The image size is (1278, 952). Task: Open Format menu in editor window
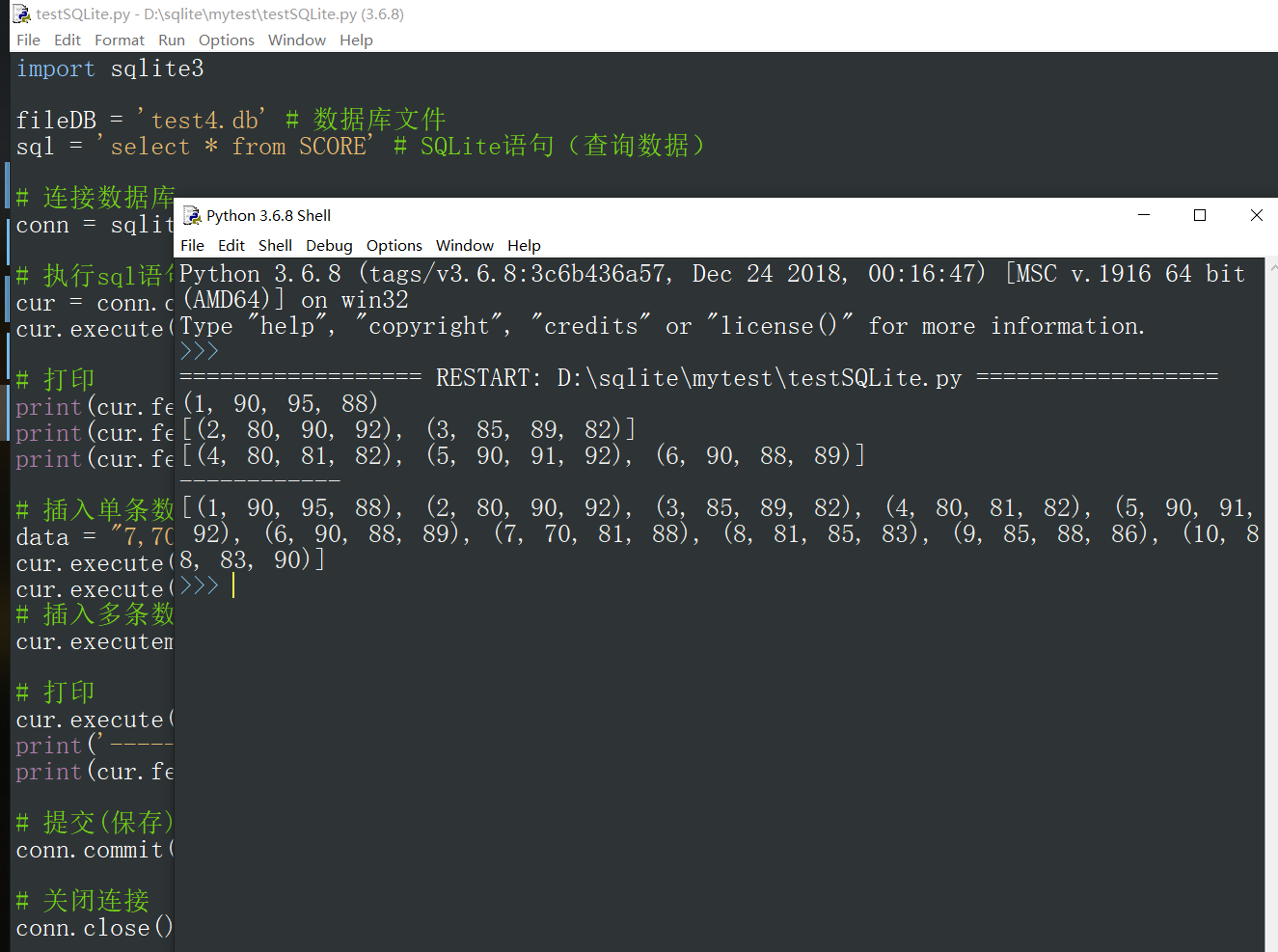pos(120,40)
